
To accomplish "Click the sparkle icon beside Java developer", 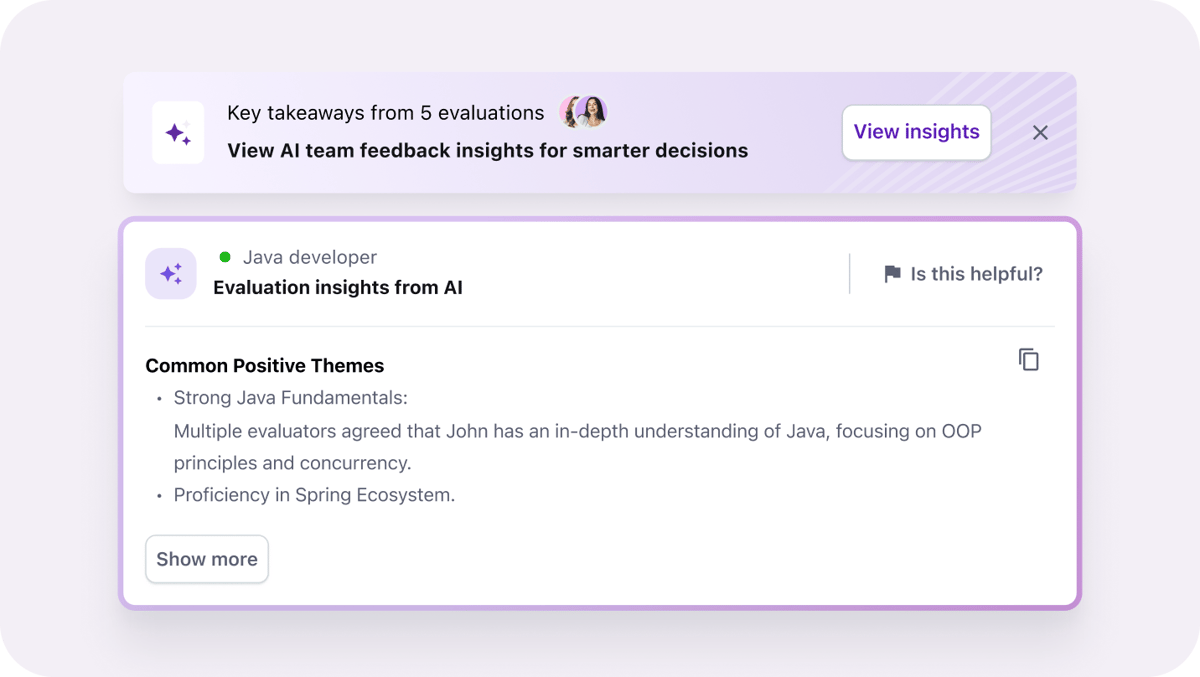I will tap(171, 273).
